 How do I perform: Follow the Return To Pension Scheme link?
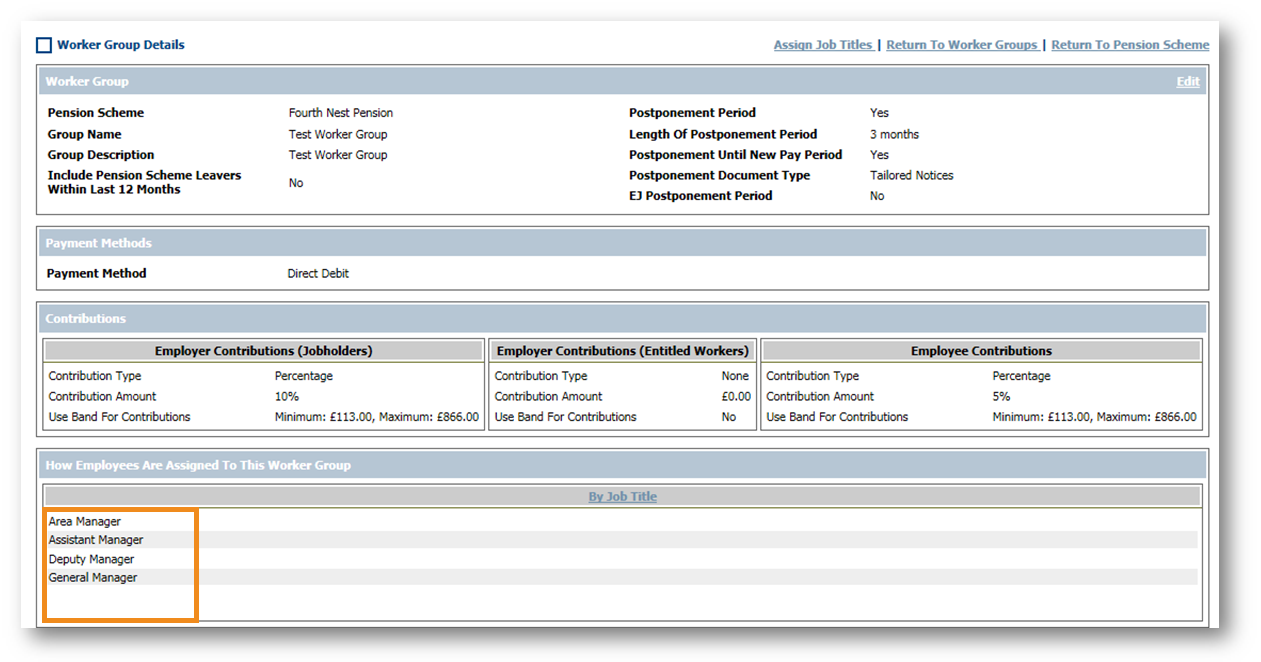pos(1129,45)
